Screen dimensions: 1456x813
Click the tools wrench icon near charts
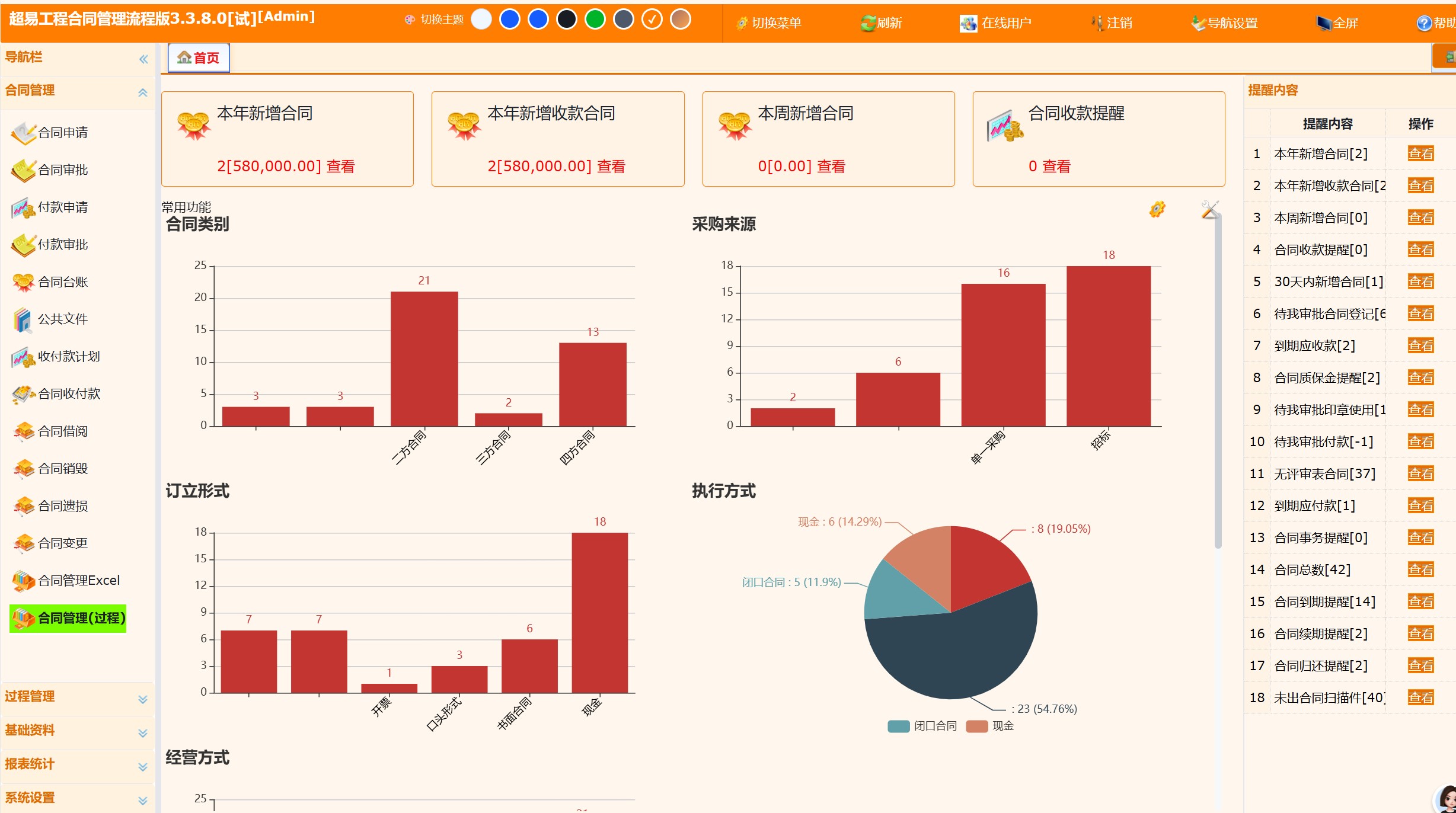[1209, 209]
